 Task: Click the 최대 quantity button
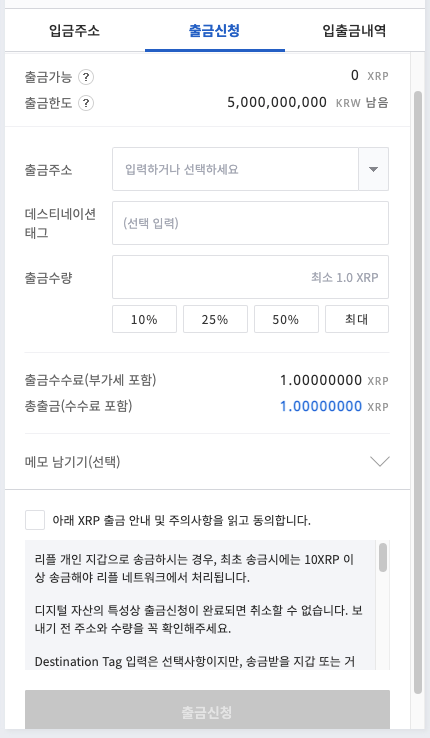pos(357,319)
